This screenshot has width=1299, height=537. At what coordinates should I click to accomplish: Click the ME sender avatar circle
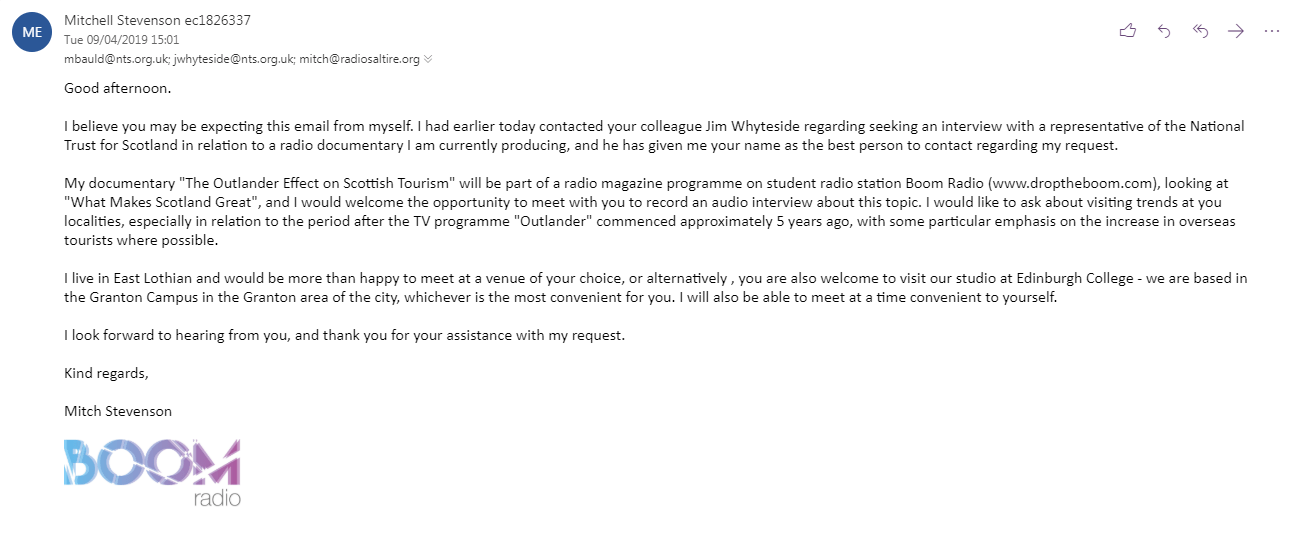(30, 32)
